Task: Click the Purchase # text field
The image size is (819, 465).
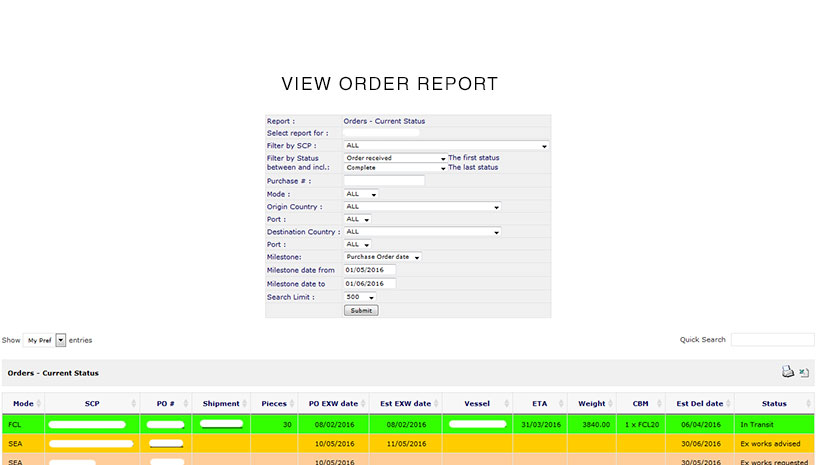Action: (384, 181)
